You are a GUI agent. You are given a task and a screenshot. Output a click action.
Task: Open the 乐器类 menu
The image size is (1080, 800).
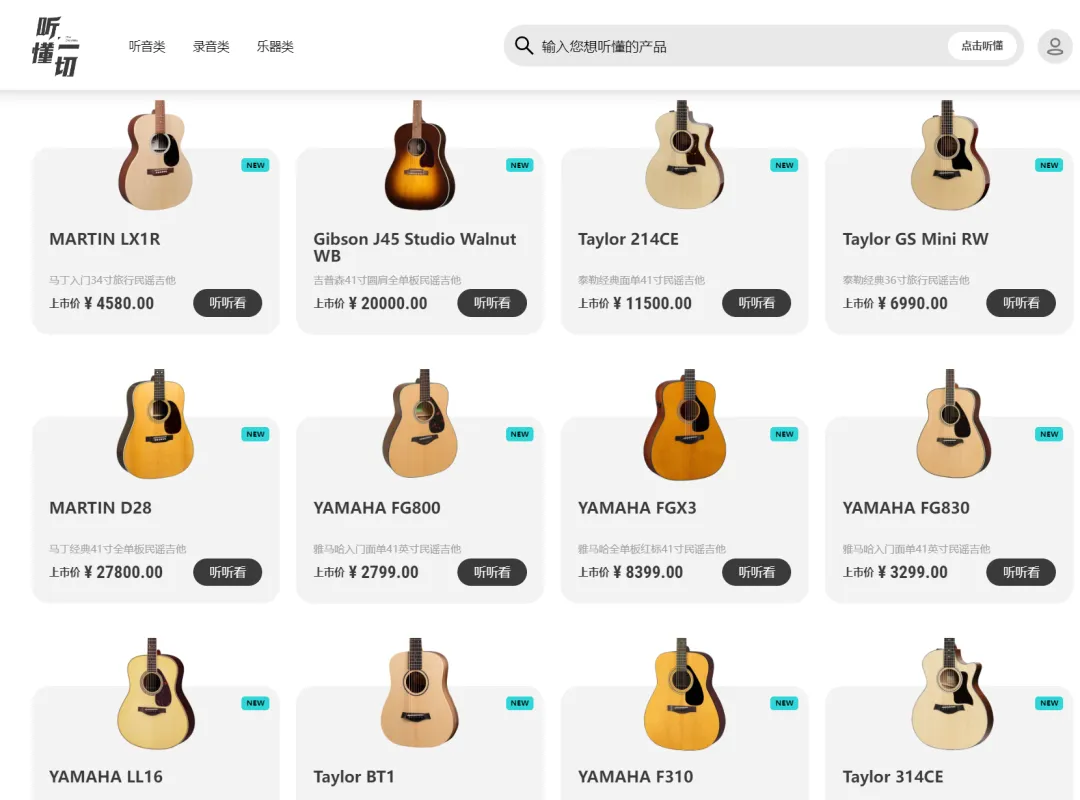coord(275,46)
